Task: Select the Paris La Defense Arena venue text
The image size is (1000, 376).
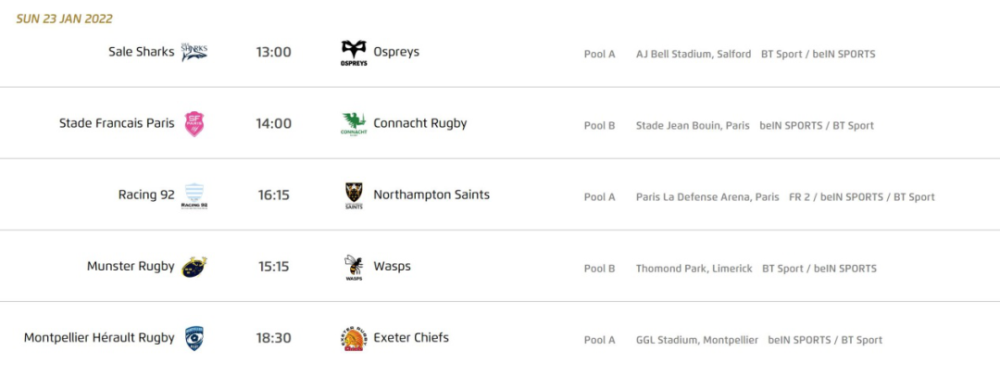Action: tap(707, 197)
